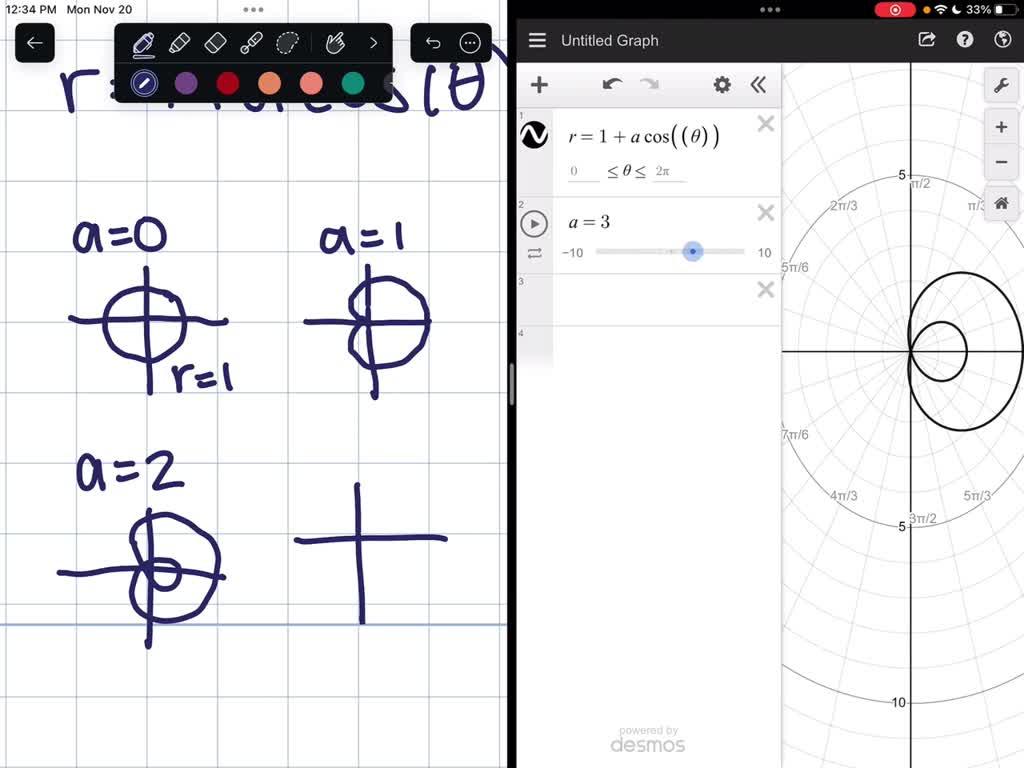This screenshot has height=768, width=1024.
Task: Click the Untitled Graph title
Action: [x=609, y=41]
